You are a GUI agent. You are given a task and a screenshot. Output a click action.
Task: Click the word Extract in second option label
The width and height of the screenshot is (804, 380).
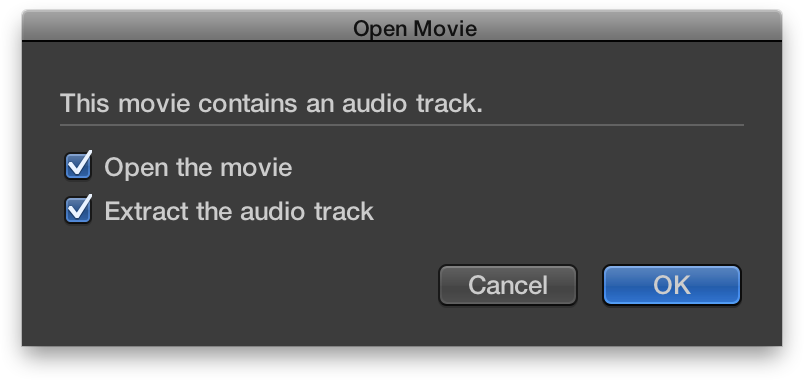point(146,211)
